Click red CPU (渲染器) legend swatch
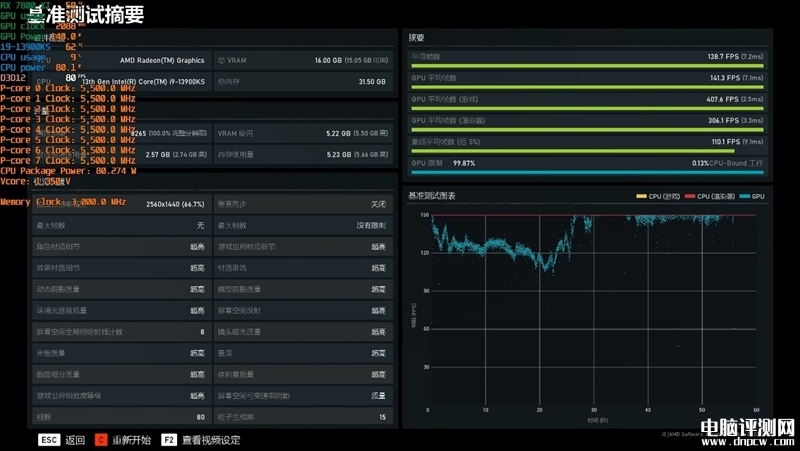The image size is (800, 451). [690, 196]
